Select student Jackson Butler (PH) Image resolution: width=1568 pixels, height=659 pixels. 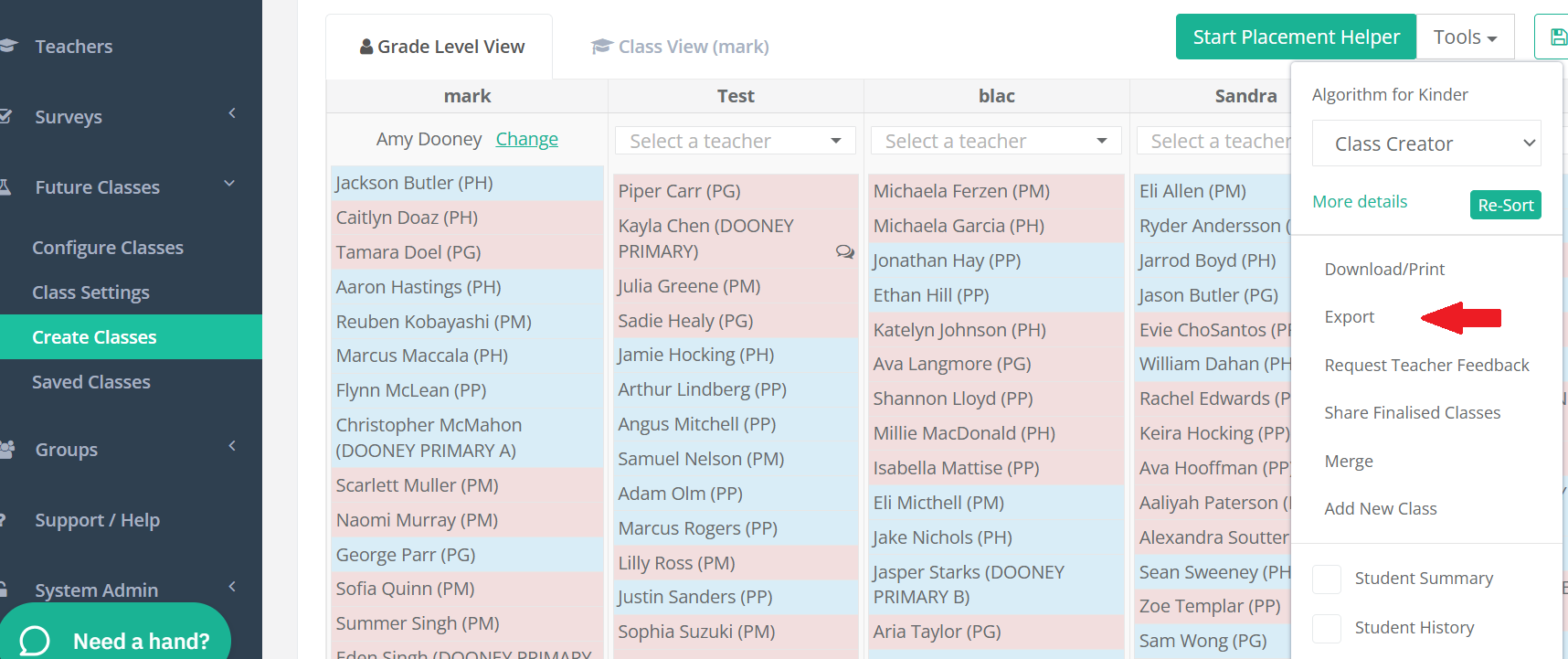[x=466, y=183]
